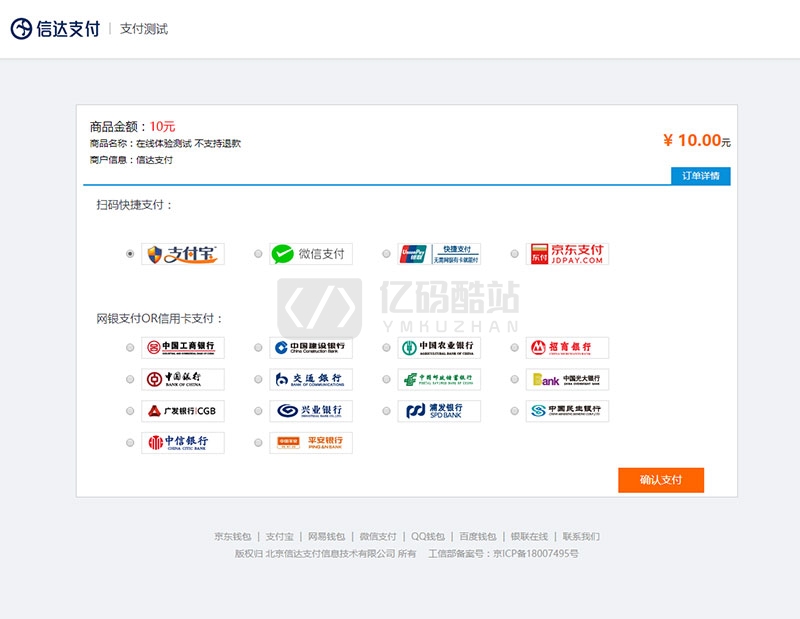Choose the 中信银行 radio button
Screen dimensions: 800x619
click(130, 442)
